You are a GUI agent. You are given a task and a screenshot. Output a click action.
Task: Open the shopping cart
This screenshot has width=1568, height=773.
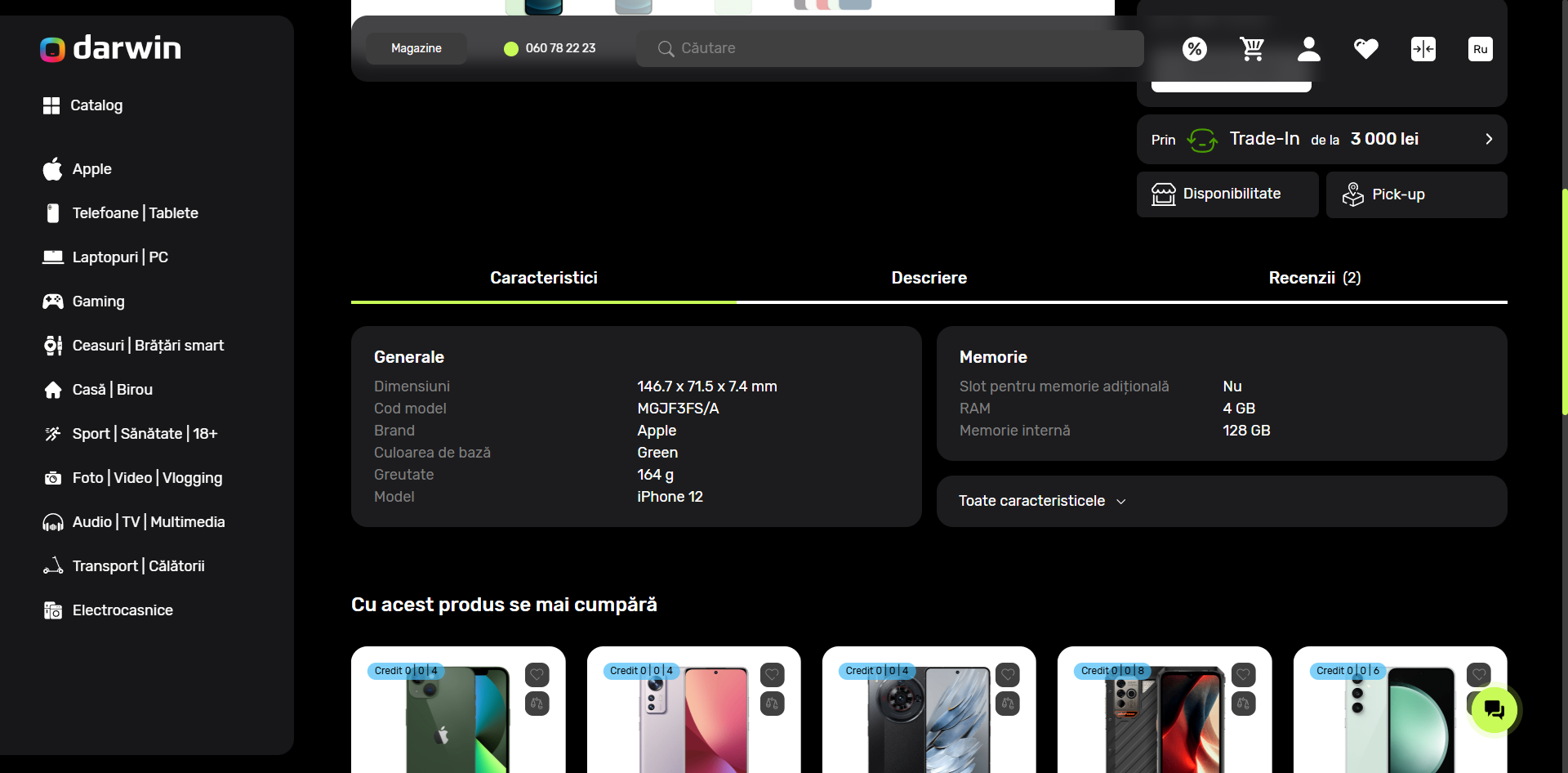(1251, 49)
